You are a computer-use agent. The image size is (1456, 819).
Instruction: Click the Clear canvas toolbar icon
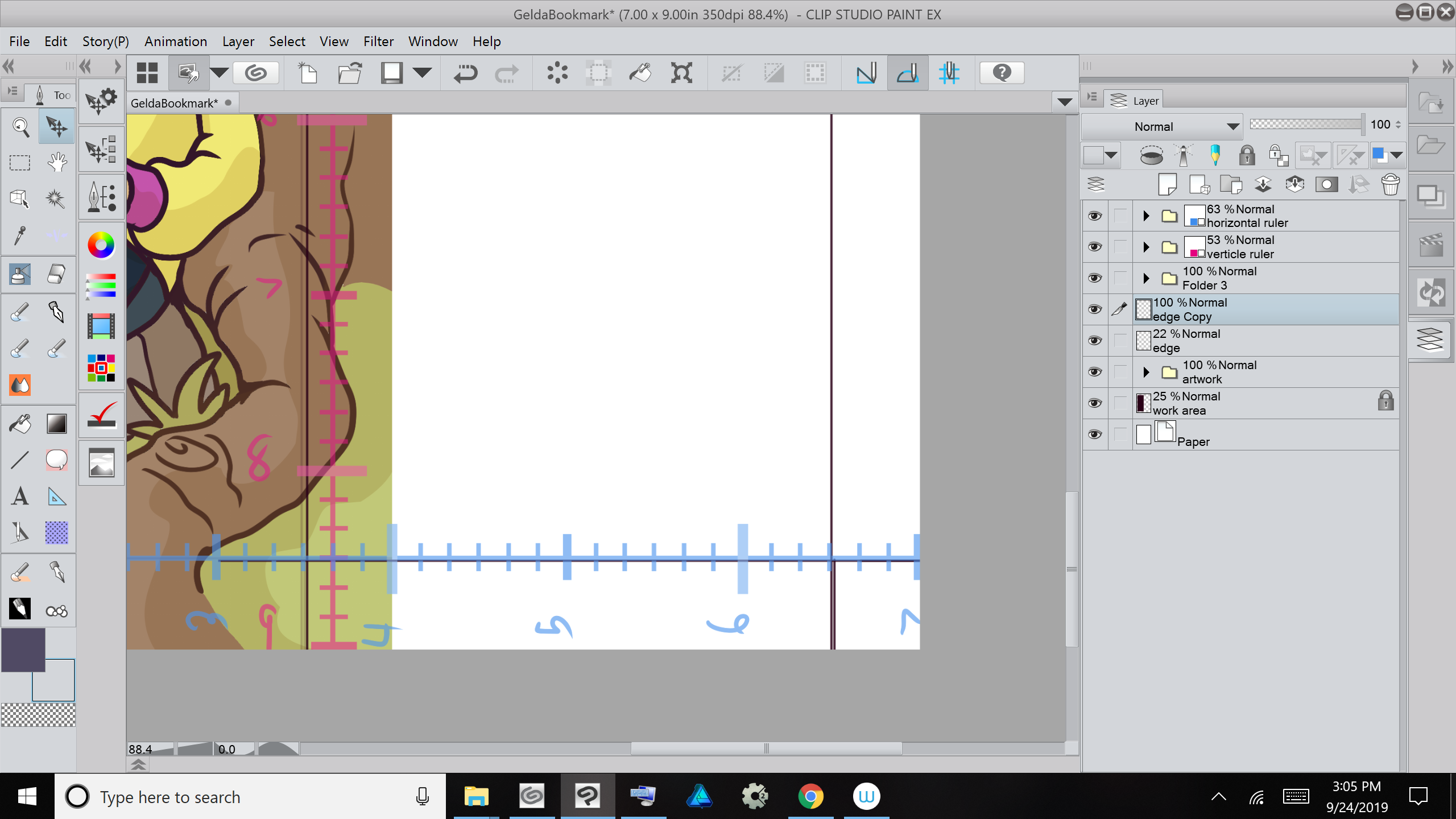[557, 73]
